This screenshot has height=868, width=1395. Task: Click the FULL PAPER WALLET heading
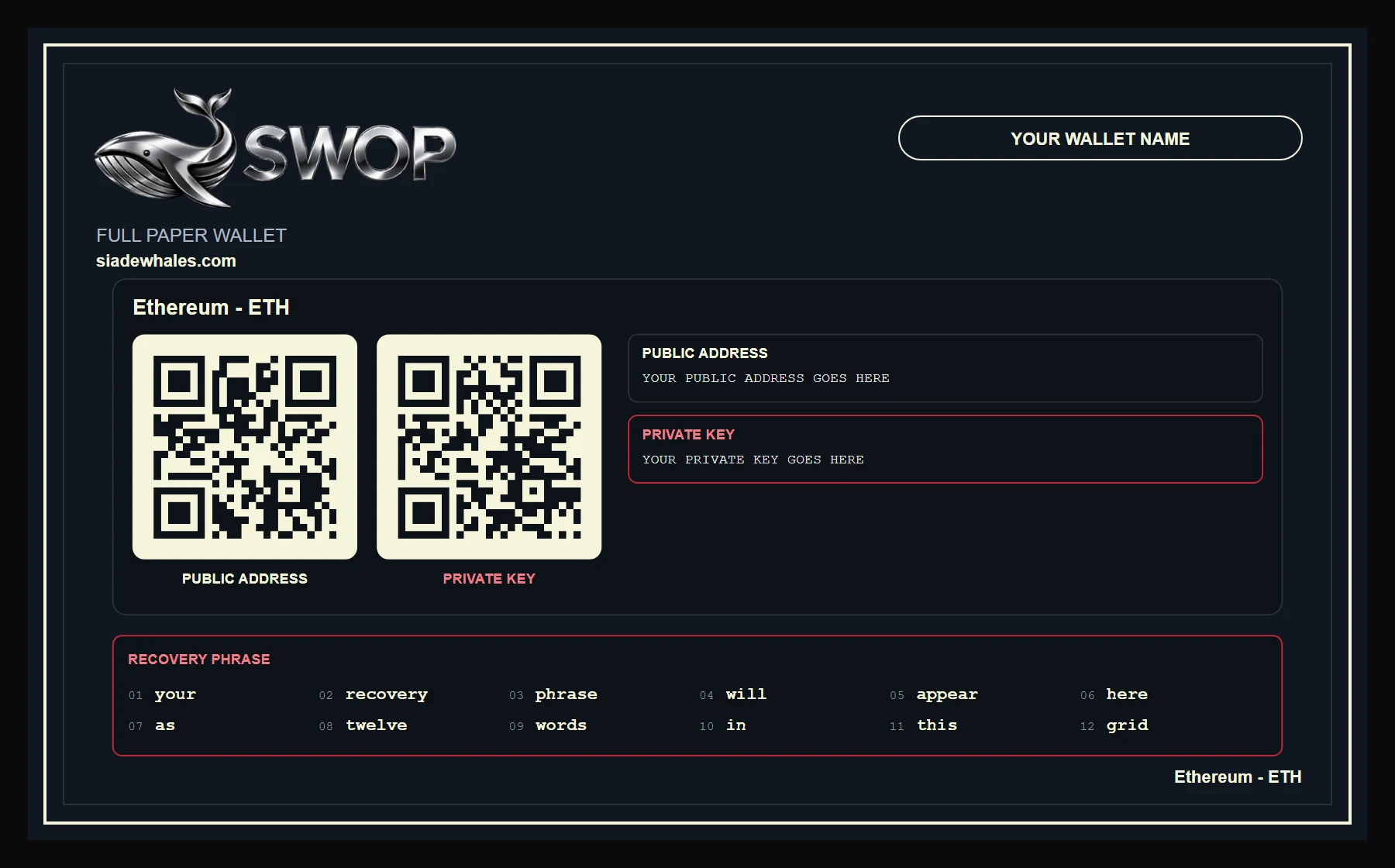tap(191, 235)
